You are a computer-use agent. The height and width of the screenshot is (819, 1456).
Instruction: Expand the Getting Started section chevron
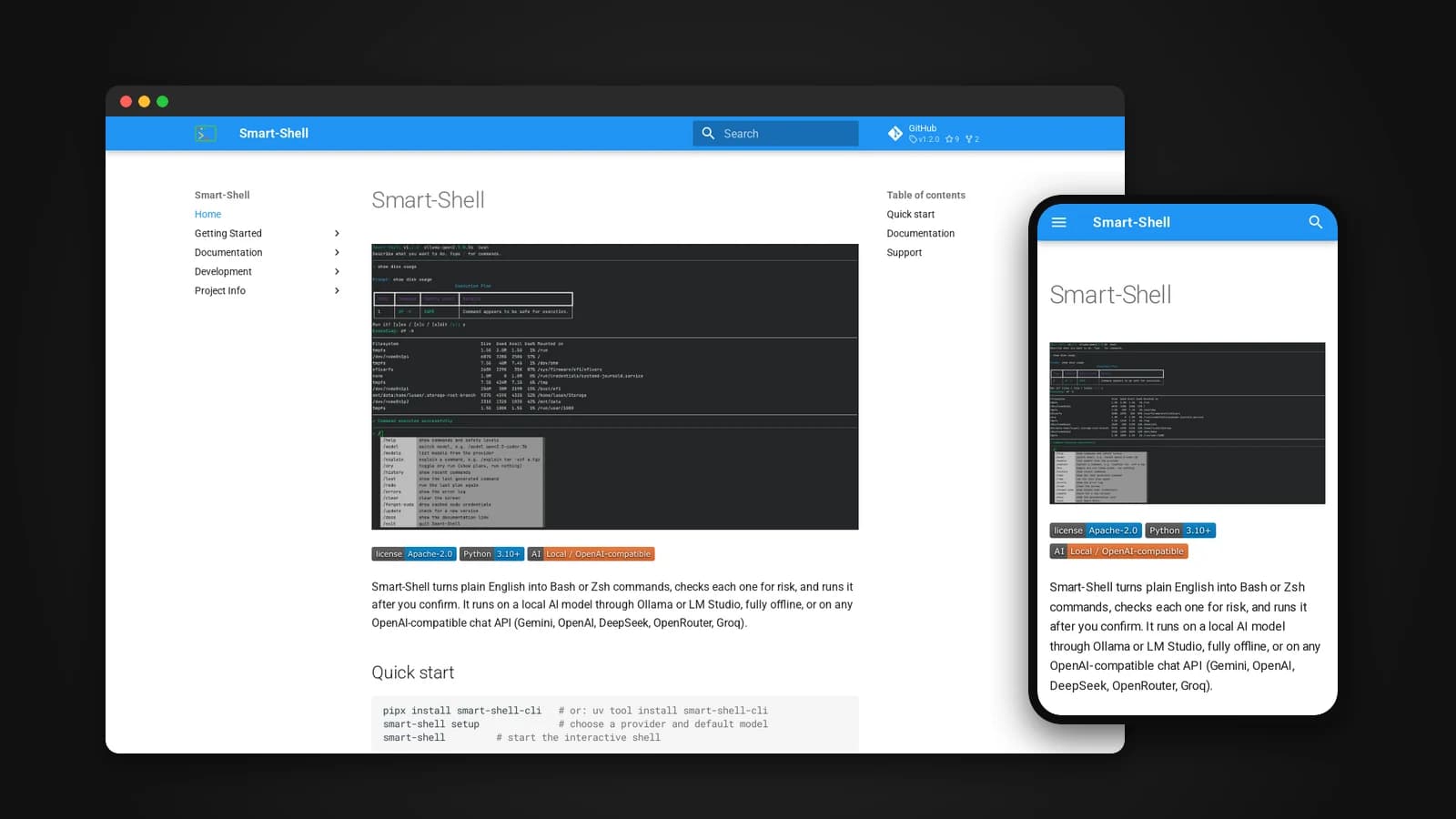[337, 234]
